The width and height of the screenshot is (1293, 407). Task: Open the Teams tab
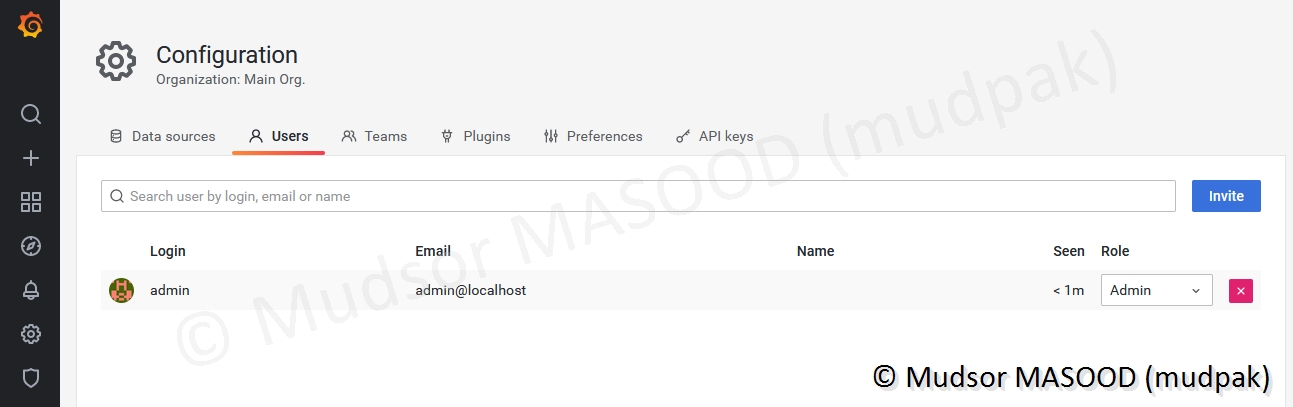coord(375,136)
